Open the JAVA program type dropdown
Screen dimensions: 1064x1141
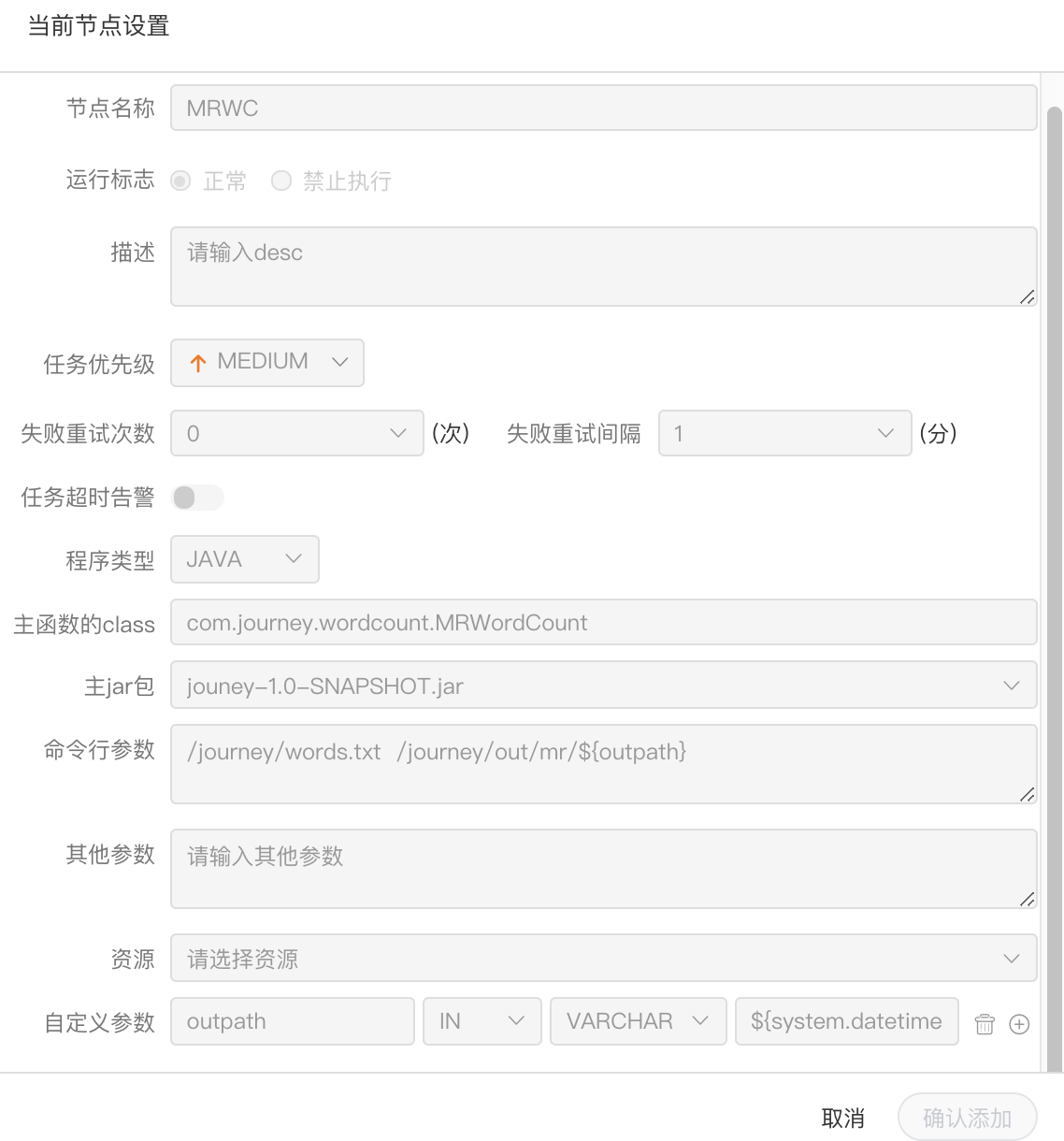245,559
